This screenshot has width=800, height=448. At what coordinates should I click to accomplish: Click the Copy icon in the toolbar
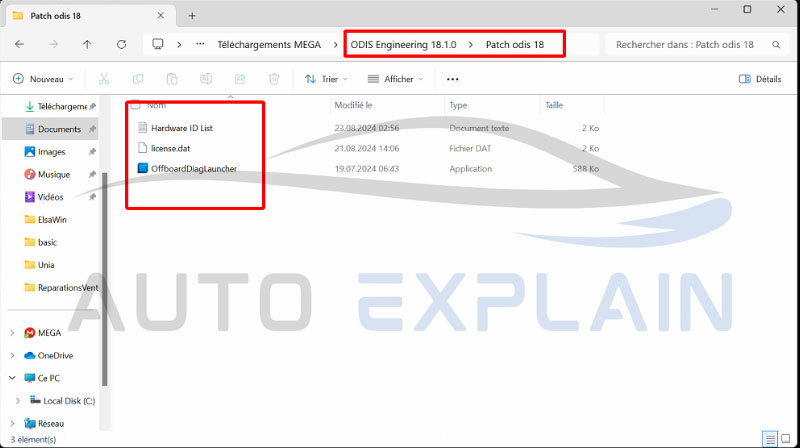click(x=138, y=79)
